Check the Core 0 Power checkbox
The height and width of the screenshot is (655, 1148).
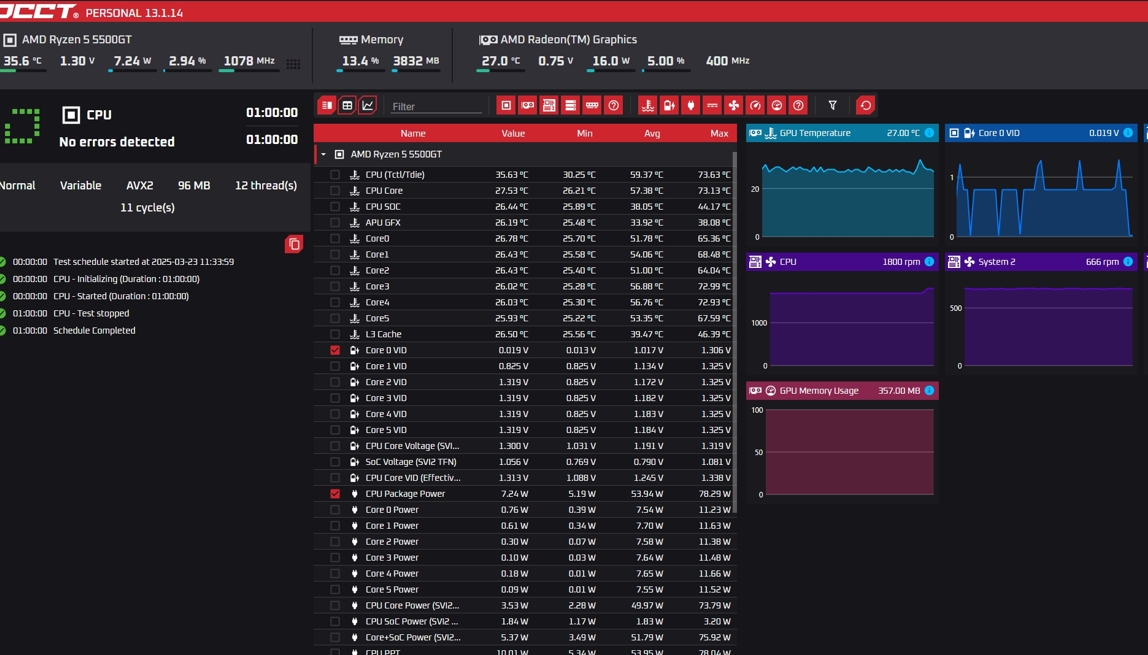coord(335,509)
